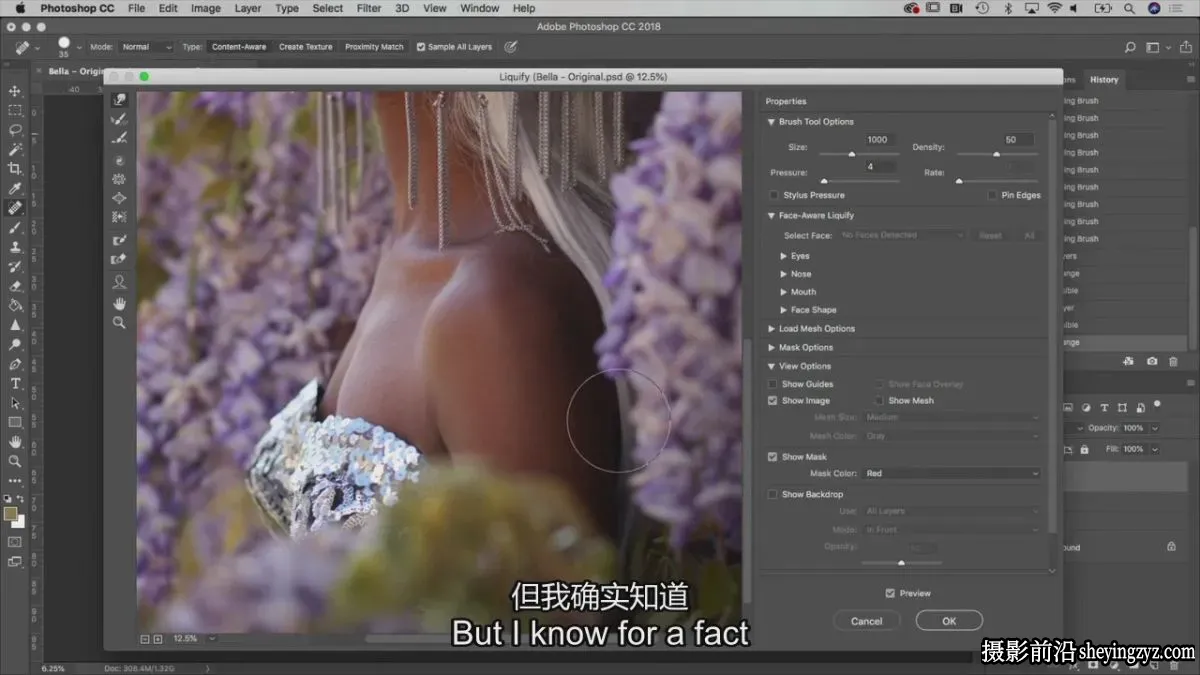Open the Mask Color dropdown
Image resolution: width=1200 pixels, height=675 pixels.
coord(951,474)
